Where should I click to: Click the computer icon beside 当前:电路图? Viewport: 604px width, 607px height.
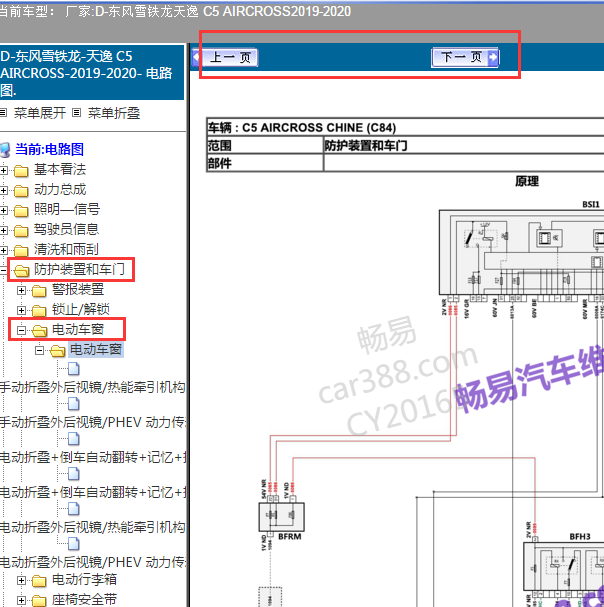5,150
